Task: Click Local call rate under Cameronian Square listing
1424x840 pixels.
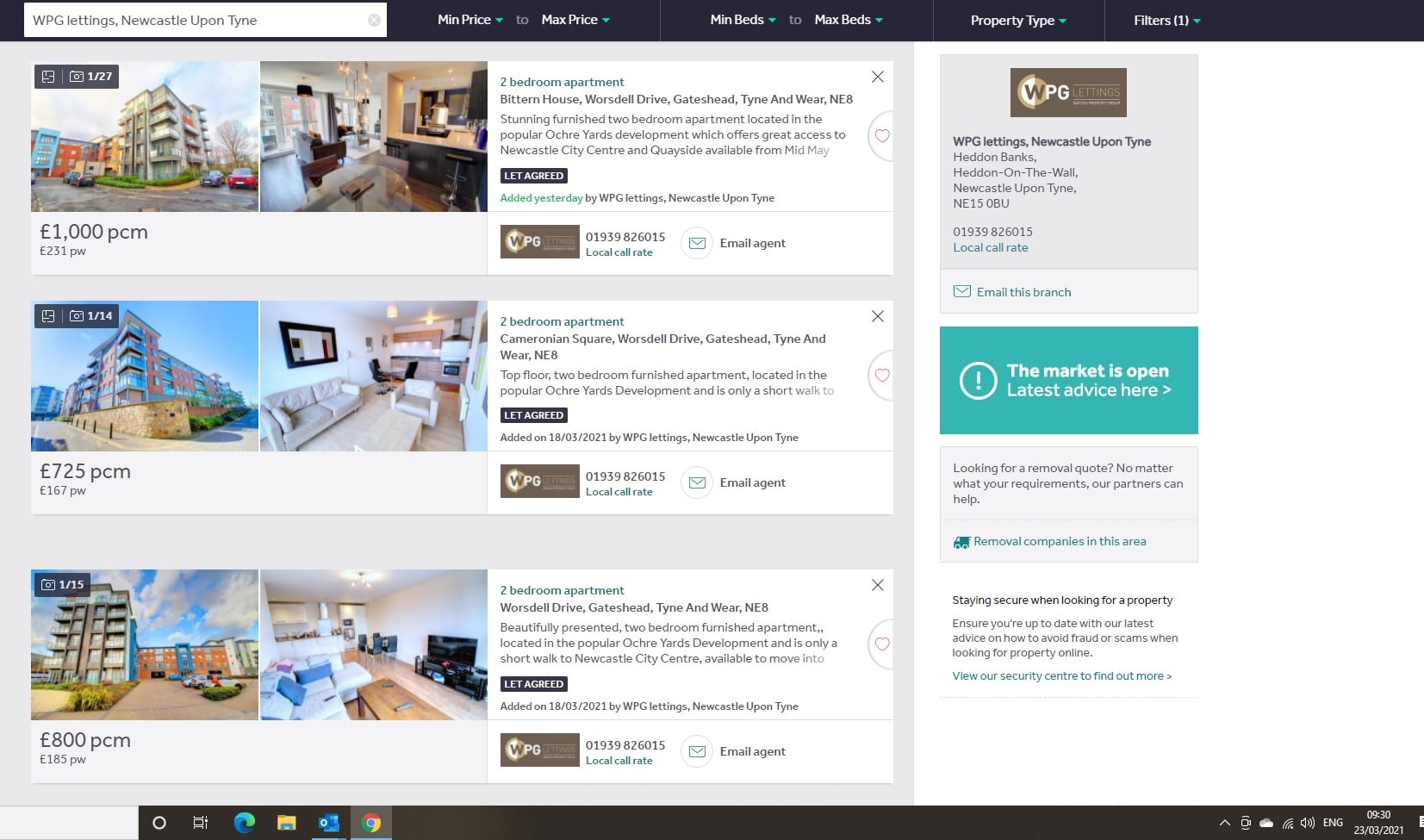Action: point(619,492)
